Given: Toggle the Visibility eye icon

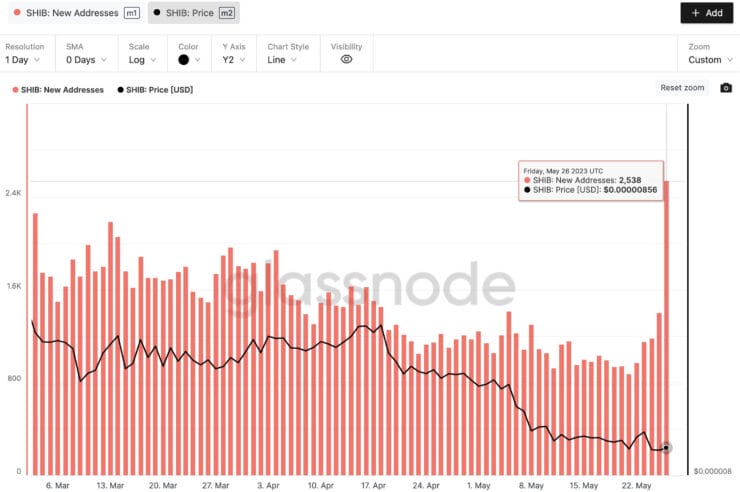Looking at the screenshot, I should [x=346, y=59].
